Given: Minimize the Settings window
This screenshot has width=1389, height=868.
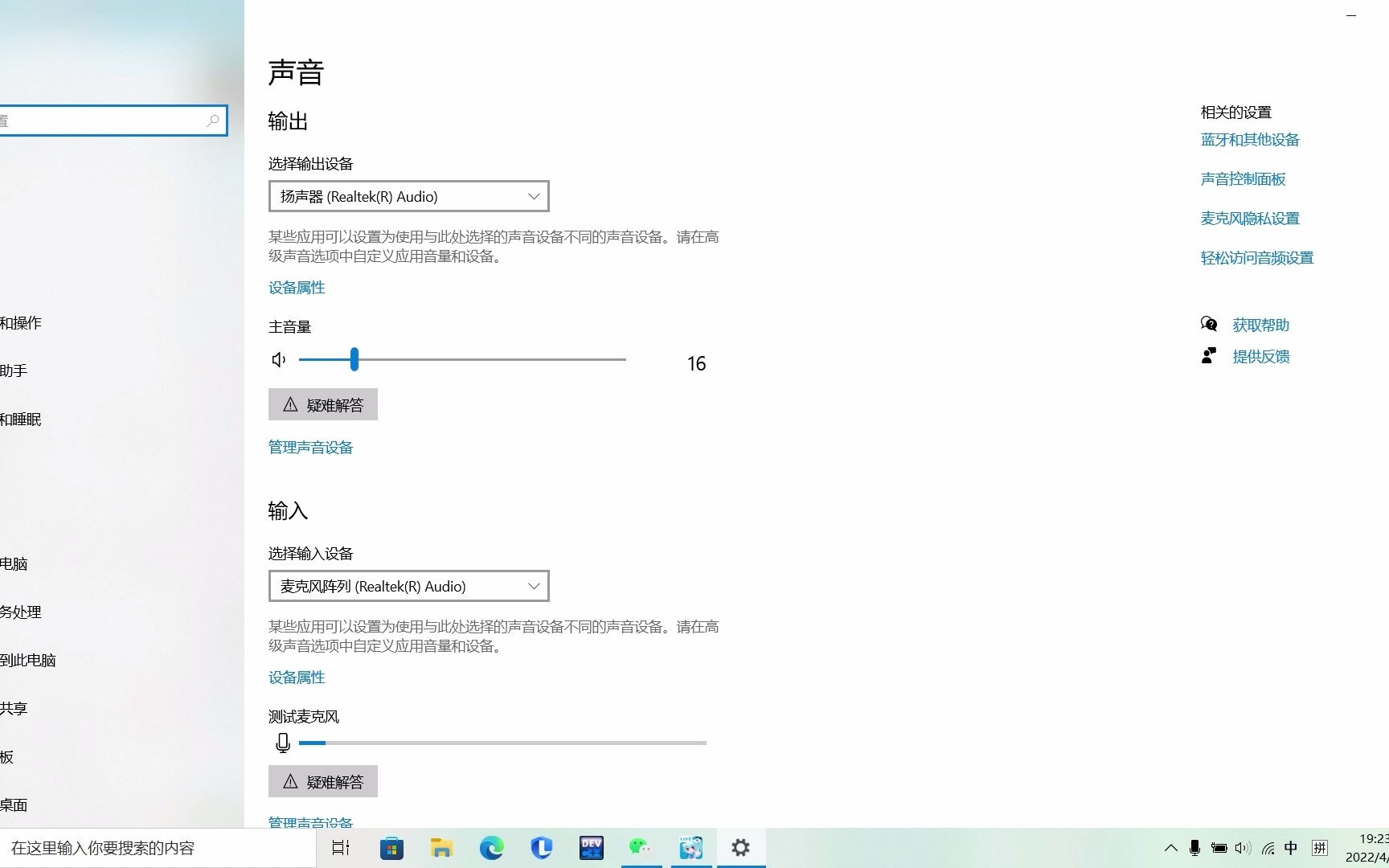Looking at the screenshot, I should (1351, 15).
